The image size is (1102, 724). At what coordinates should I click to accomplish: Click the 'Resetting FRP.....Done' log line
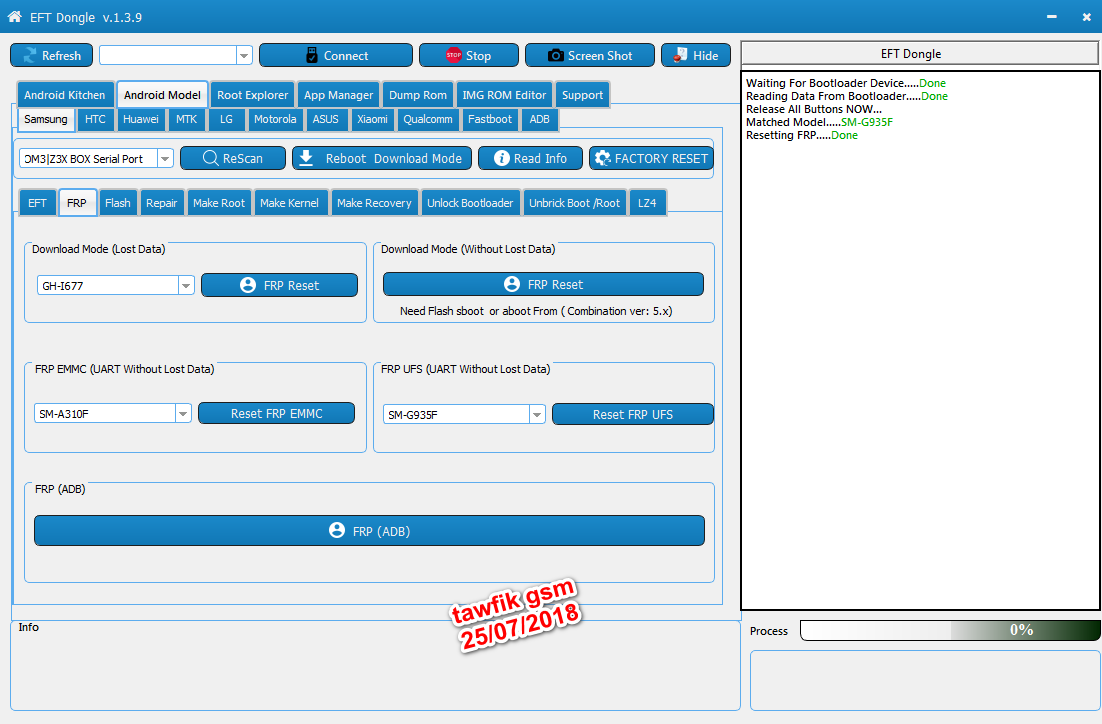[802, 135]
